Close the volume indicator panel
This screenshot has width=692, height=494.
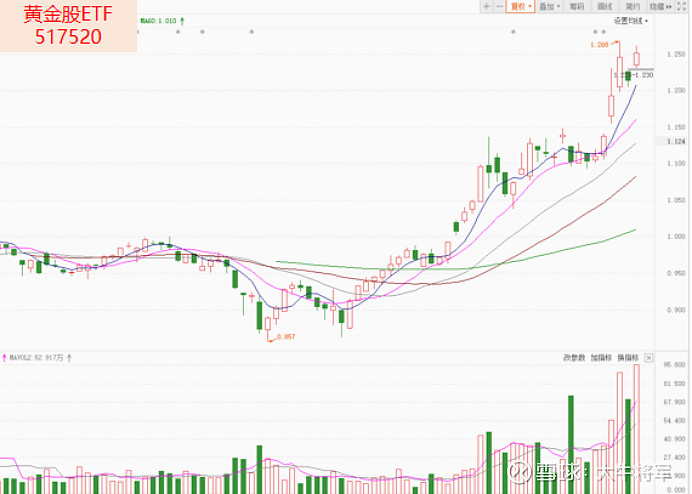click(648, 358)
